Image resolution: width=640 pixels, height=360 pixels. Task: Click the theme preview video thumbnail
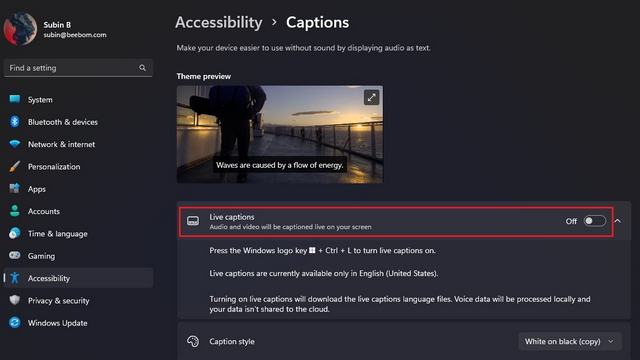point(280,134)
